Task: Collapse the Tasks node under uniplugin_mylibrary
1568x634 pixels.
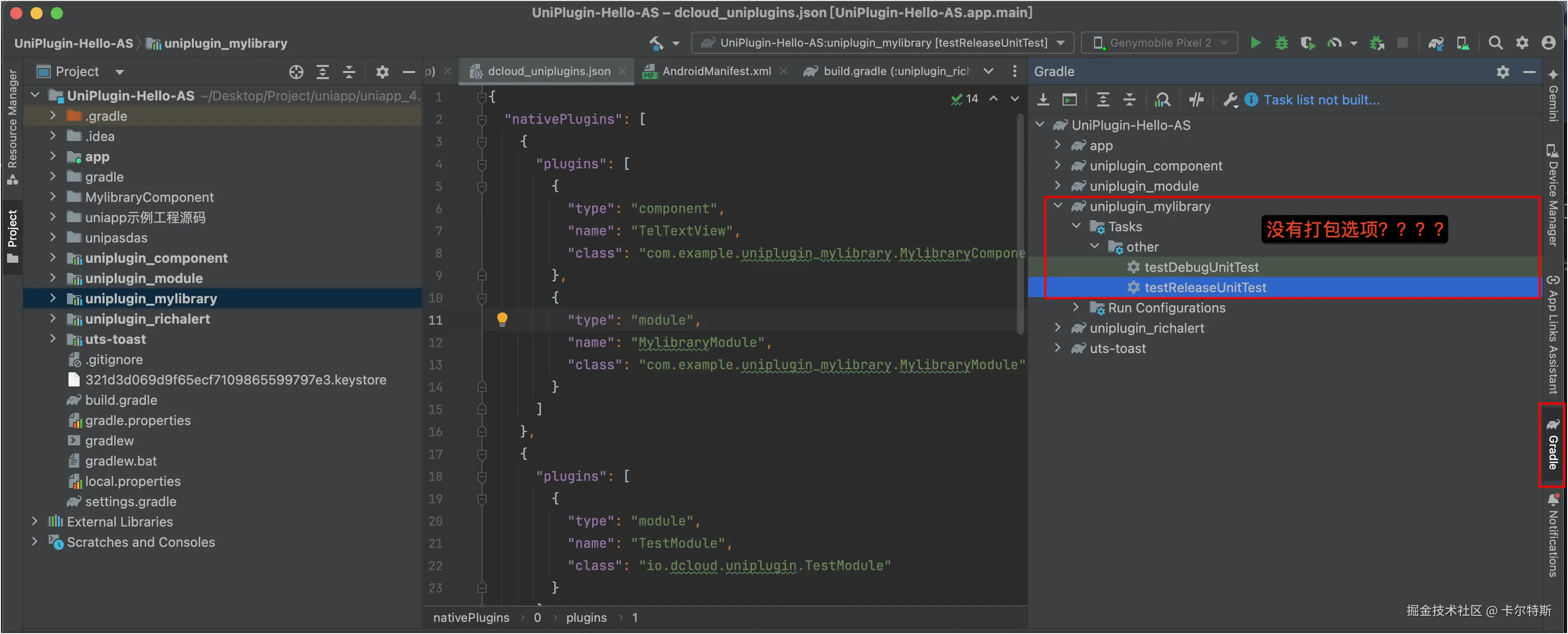Action: tap(1076, 226)
